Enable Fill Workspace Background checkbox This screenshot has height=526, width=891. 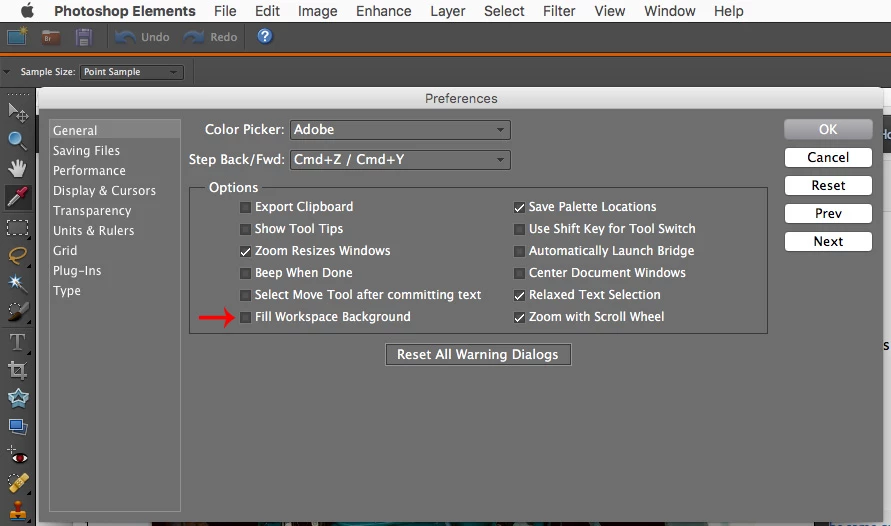click(245, 318)
